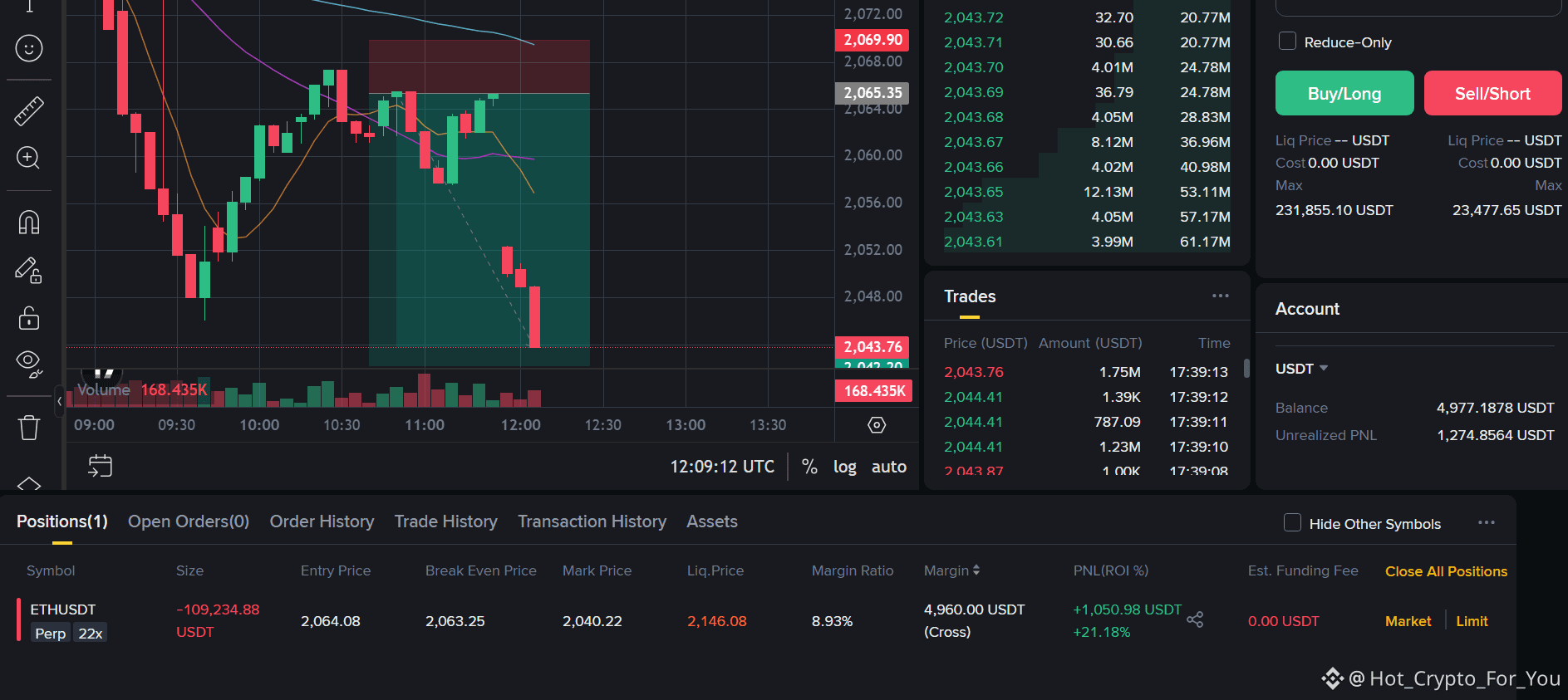Toggle the lock all drawings icon

pyautogui.click(x=29, y=317)
